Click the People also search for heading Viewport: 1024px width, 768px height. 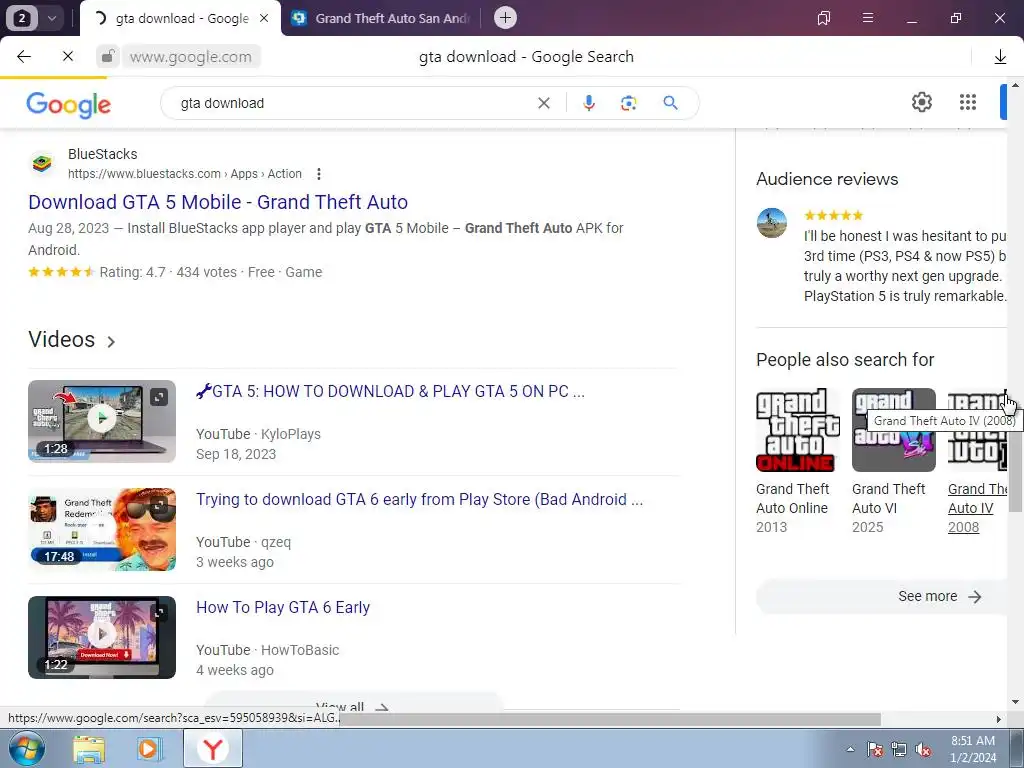click(845, 360)
